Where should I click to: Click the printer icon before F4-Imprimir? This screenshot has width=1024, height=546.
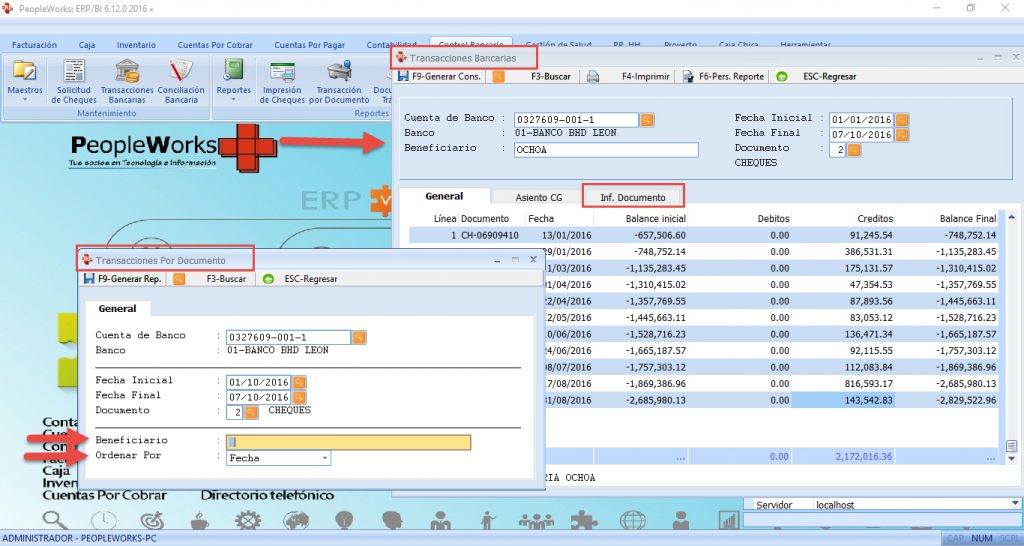click(x=592, y=76)
